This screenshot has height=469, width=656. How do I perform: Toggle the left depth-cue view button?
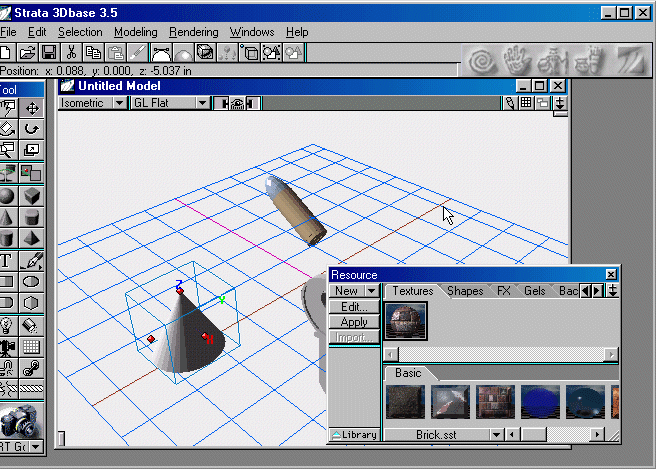(x=222, y=103)
